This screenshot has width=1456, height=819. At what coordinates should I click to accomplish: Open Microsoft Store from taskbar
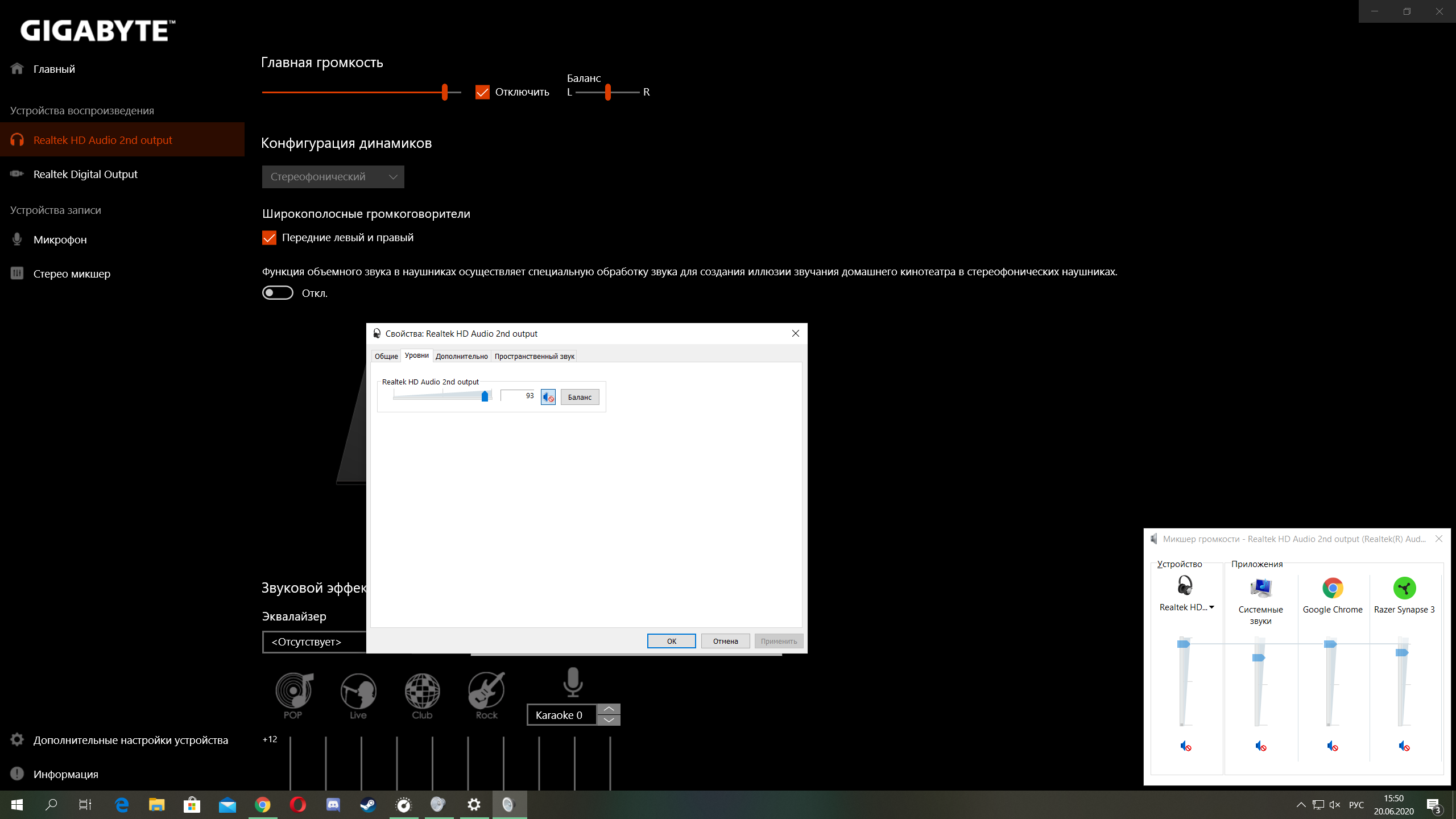tap(192, 805)
